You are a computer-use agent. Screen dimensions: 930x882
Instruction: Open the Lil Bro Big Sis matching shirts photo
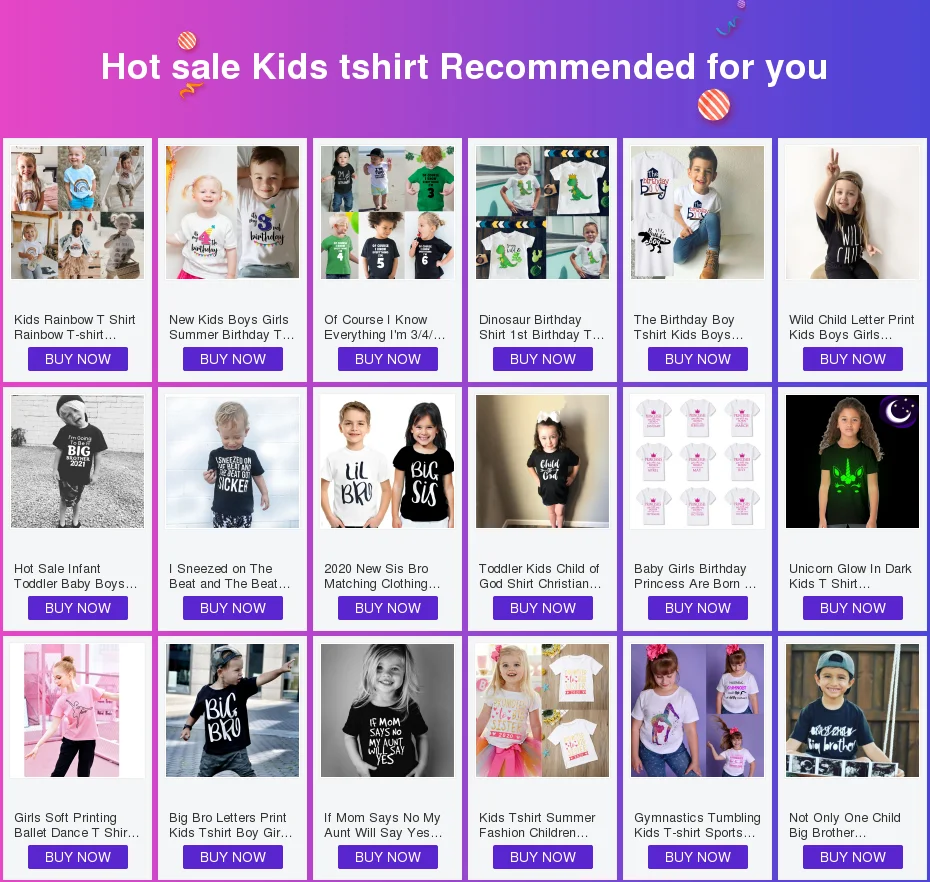pyautogui.click(x=387, y=461)
